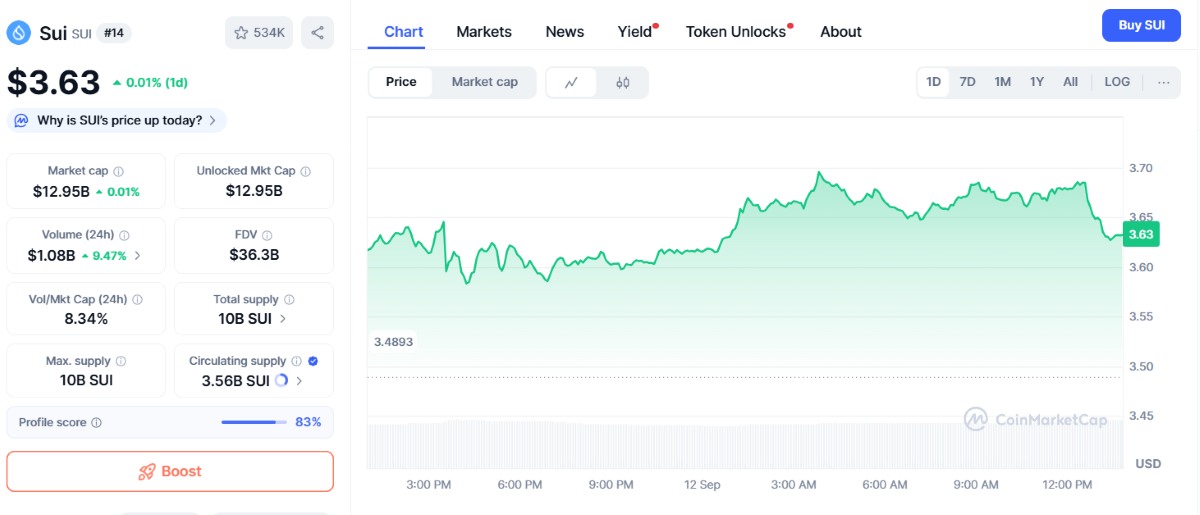The image size is (1200, 515).
Task: Click the Profile score progress bar
Action: (x=254, y=422)
